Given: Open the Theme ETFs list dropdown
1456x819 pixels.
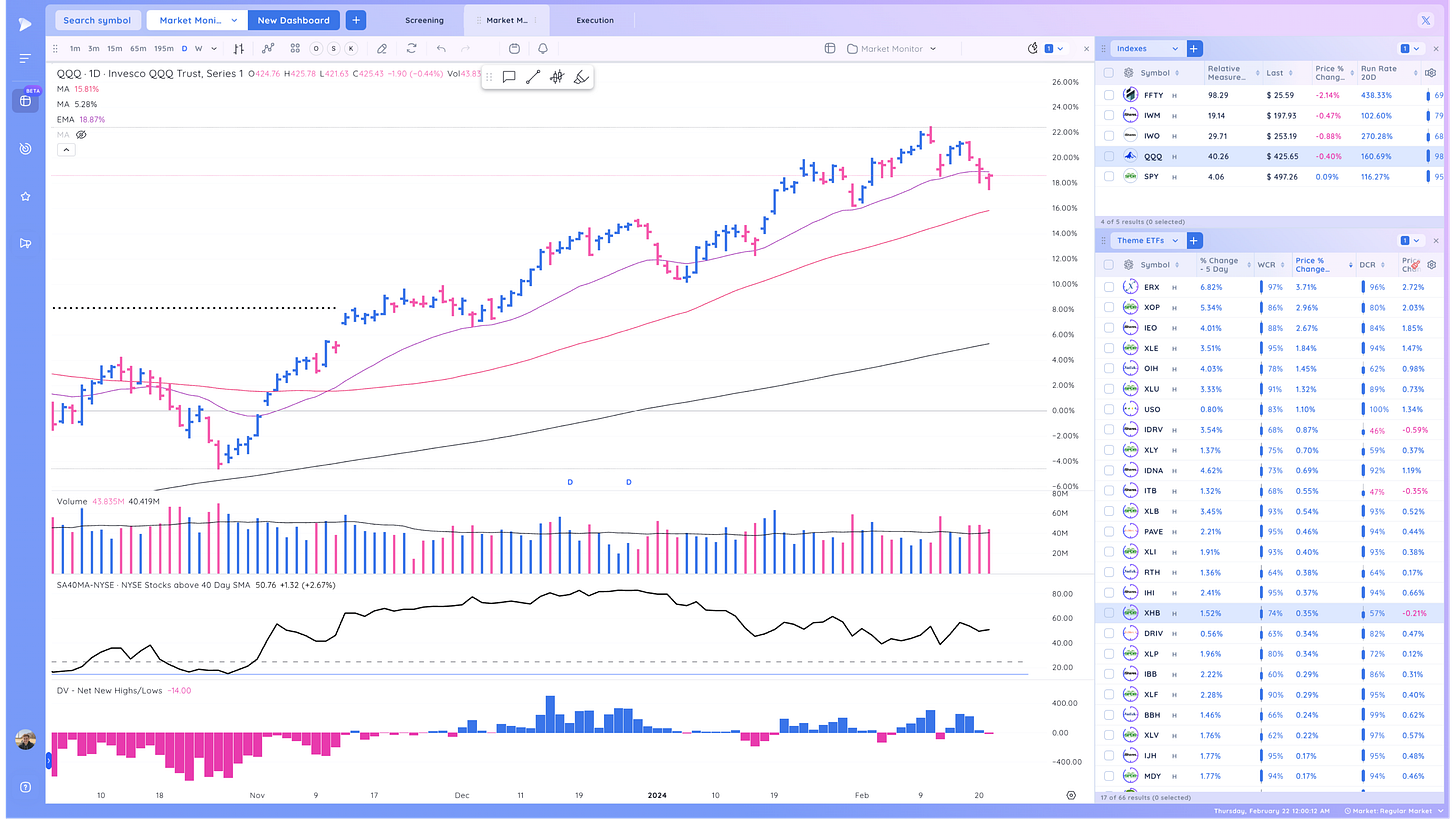Looking at the screenshot, I should [1147, 240].
